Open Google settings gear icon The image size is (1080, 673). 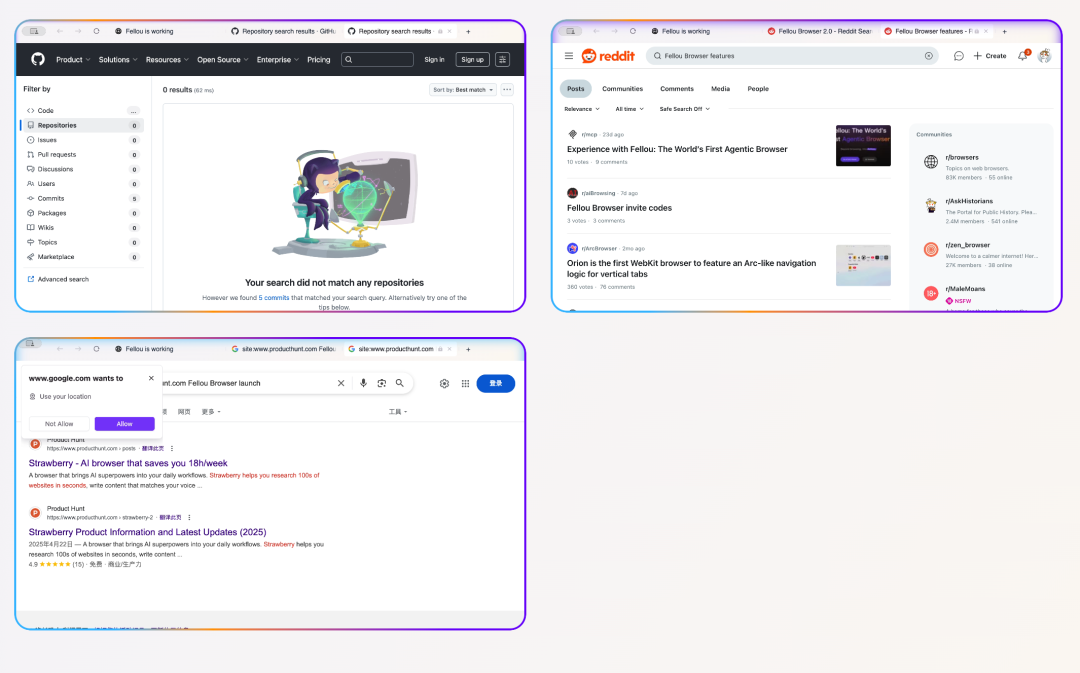click(x=444, y=383)
